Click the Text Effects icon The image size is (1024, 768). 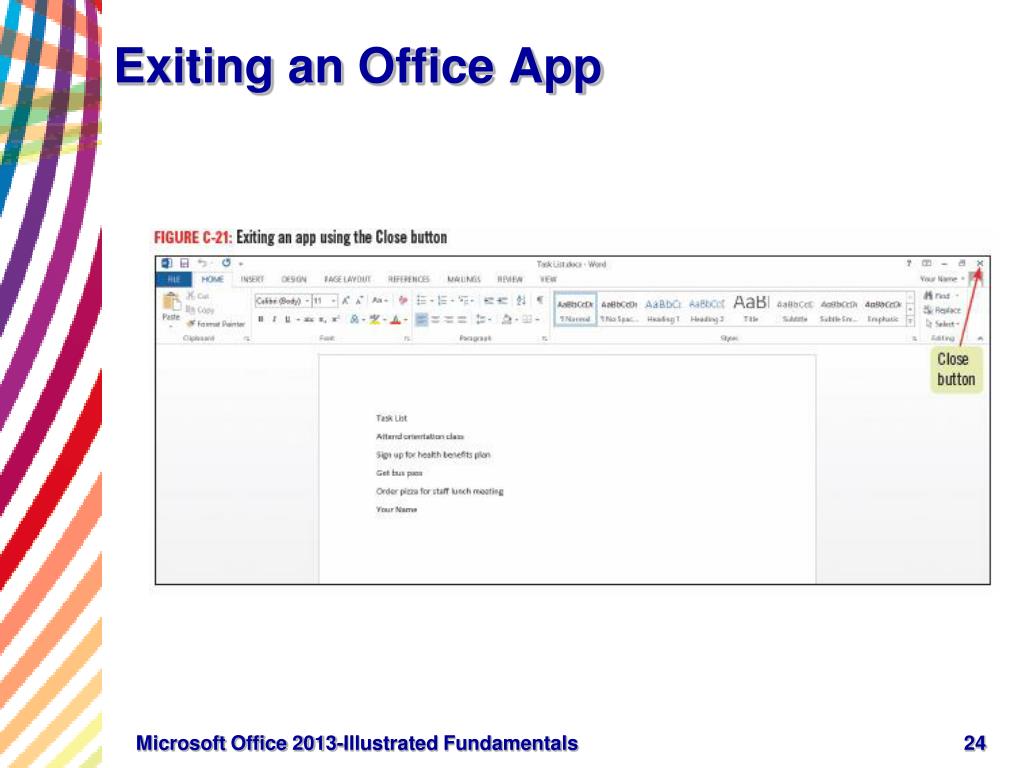354,319
